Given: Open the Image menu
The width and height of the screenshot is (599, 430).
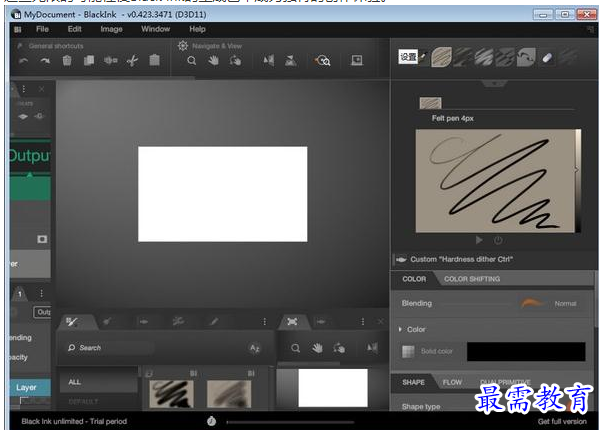Looking at the screenshot, I should (112, 29).
